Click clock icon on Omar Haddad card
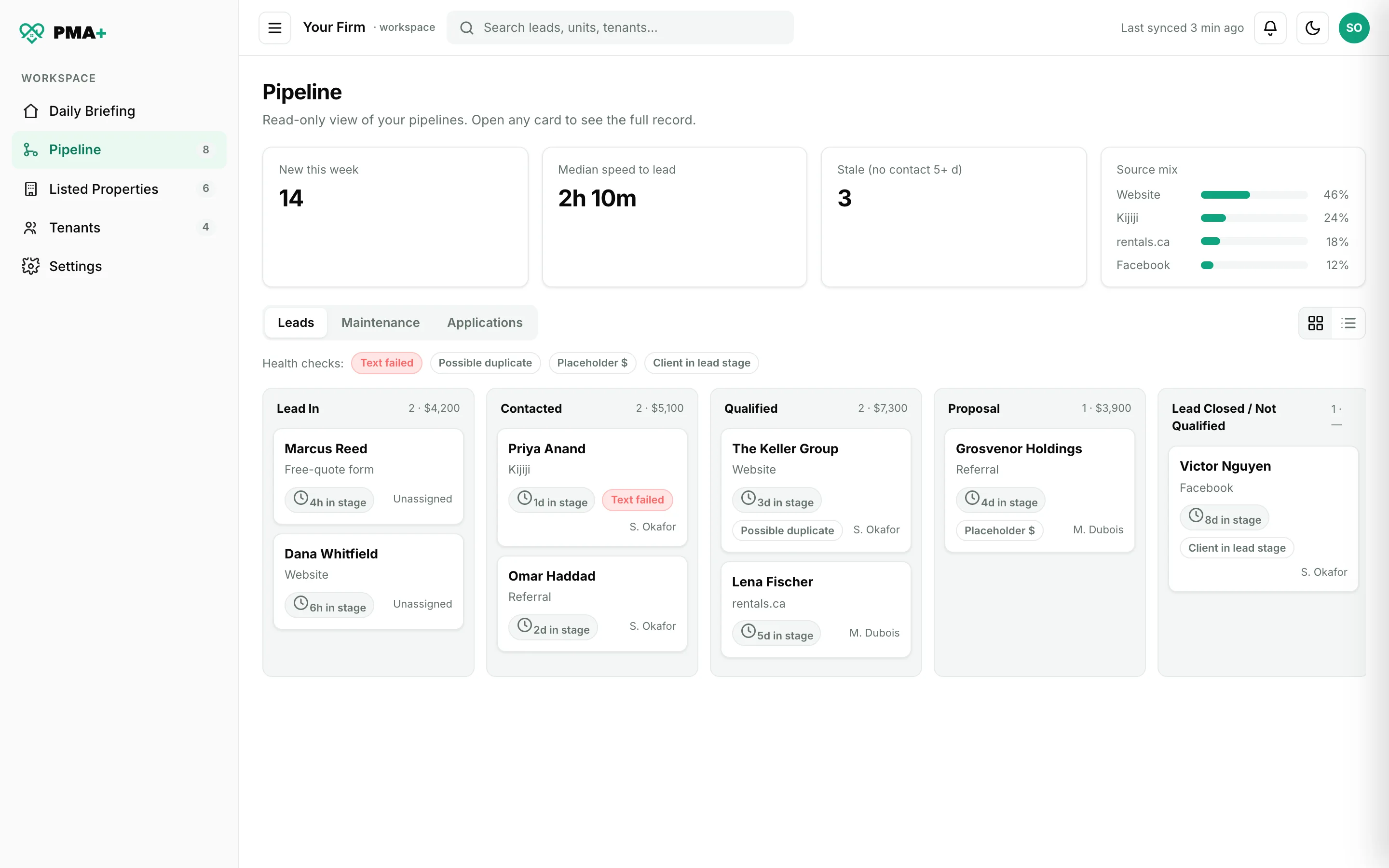This screenshot has width=1389, height=868. point(524,624)
